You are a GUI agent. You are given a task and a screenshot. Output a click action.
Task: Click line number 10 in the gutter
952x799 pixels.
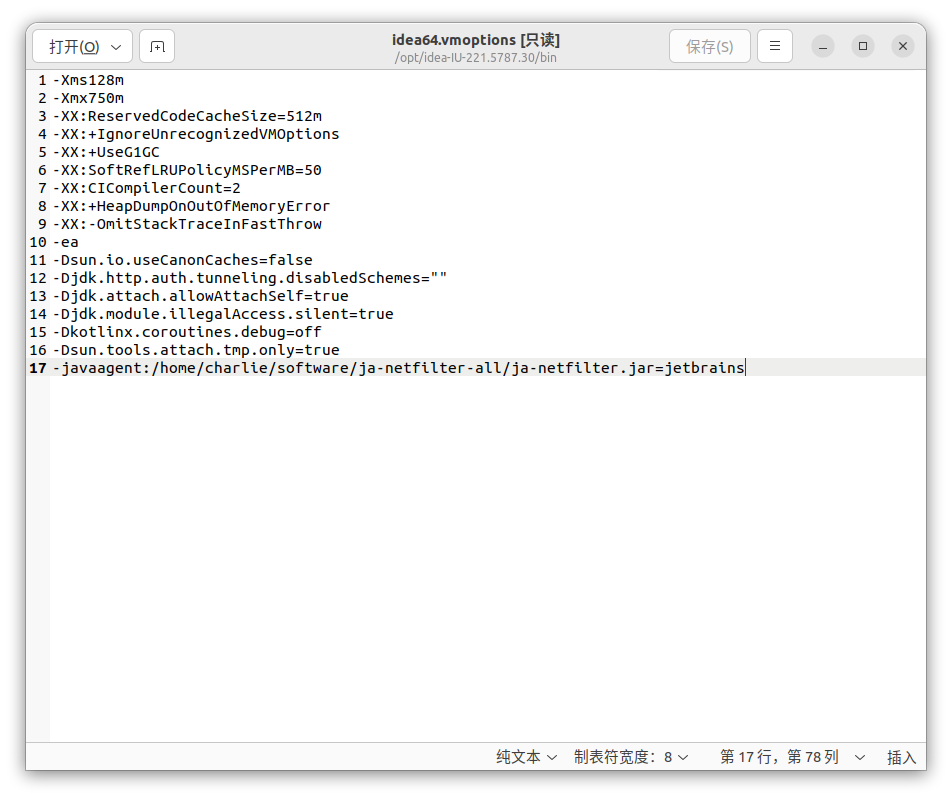coord(38,242)
